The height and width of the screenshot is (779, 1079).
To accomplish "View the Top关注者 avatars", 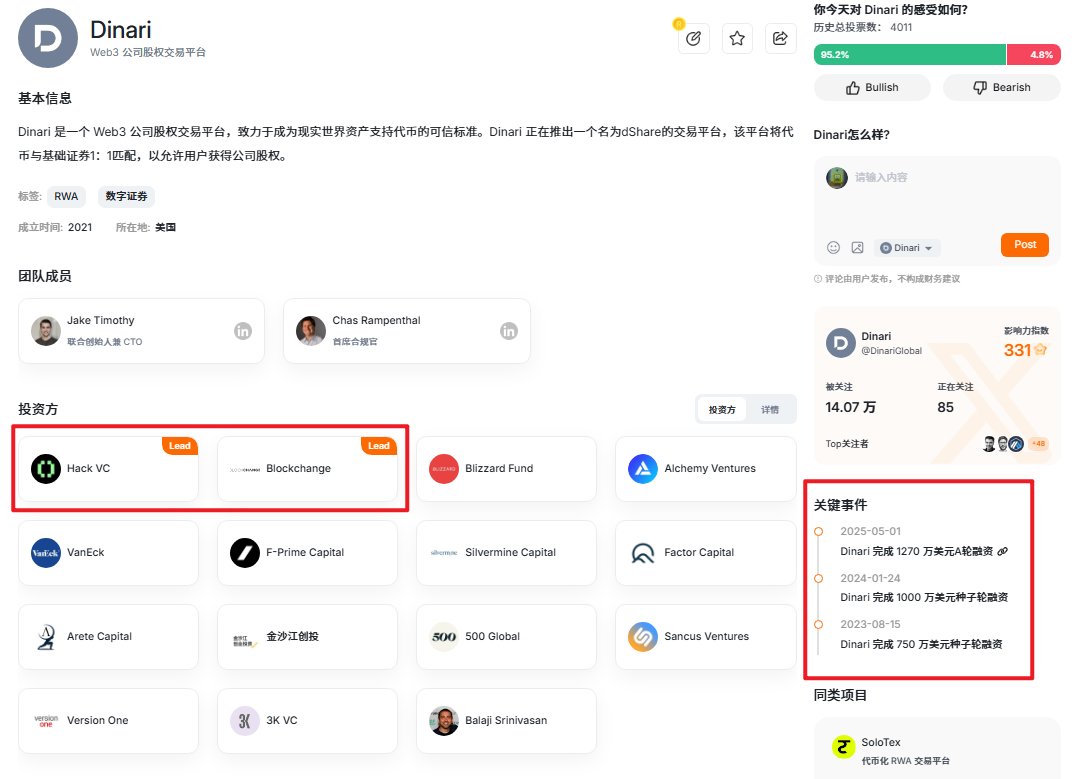I will tap(1003, 444).
